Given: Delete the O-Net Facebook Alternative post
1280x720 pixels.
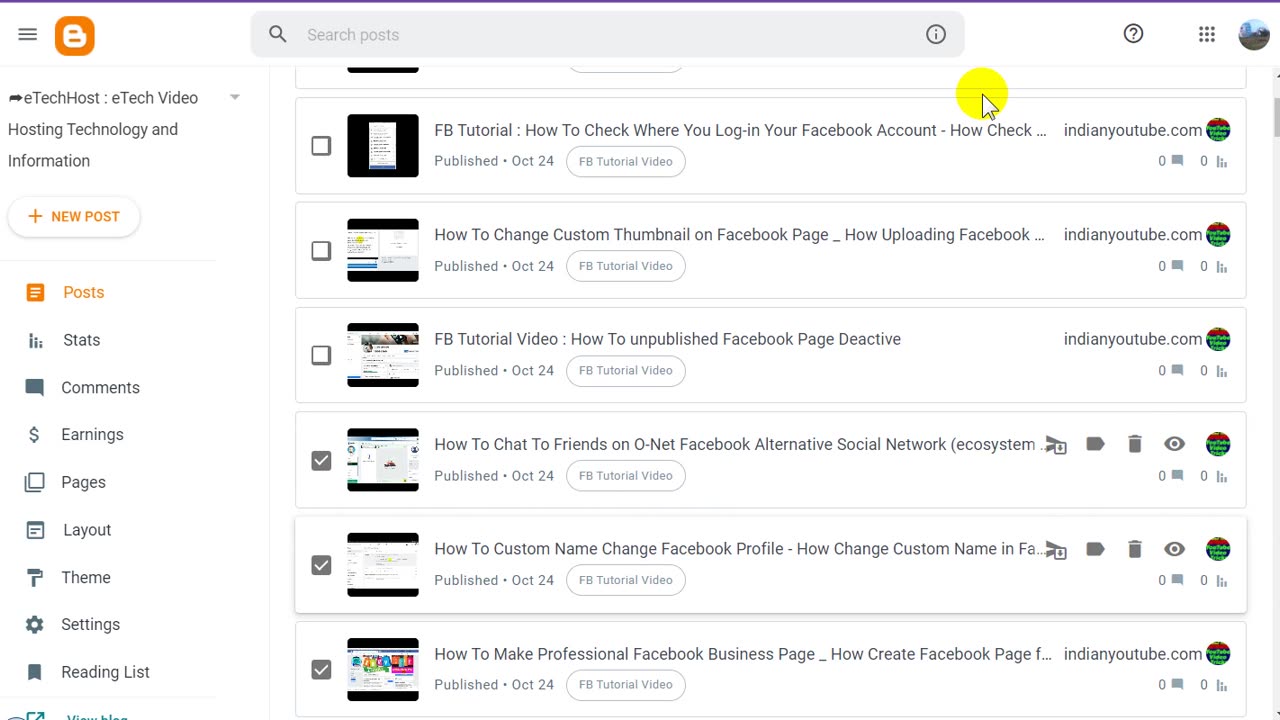Looking at the screenshot, I should [x=1135, y=444].
